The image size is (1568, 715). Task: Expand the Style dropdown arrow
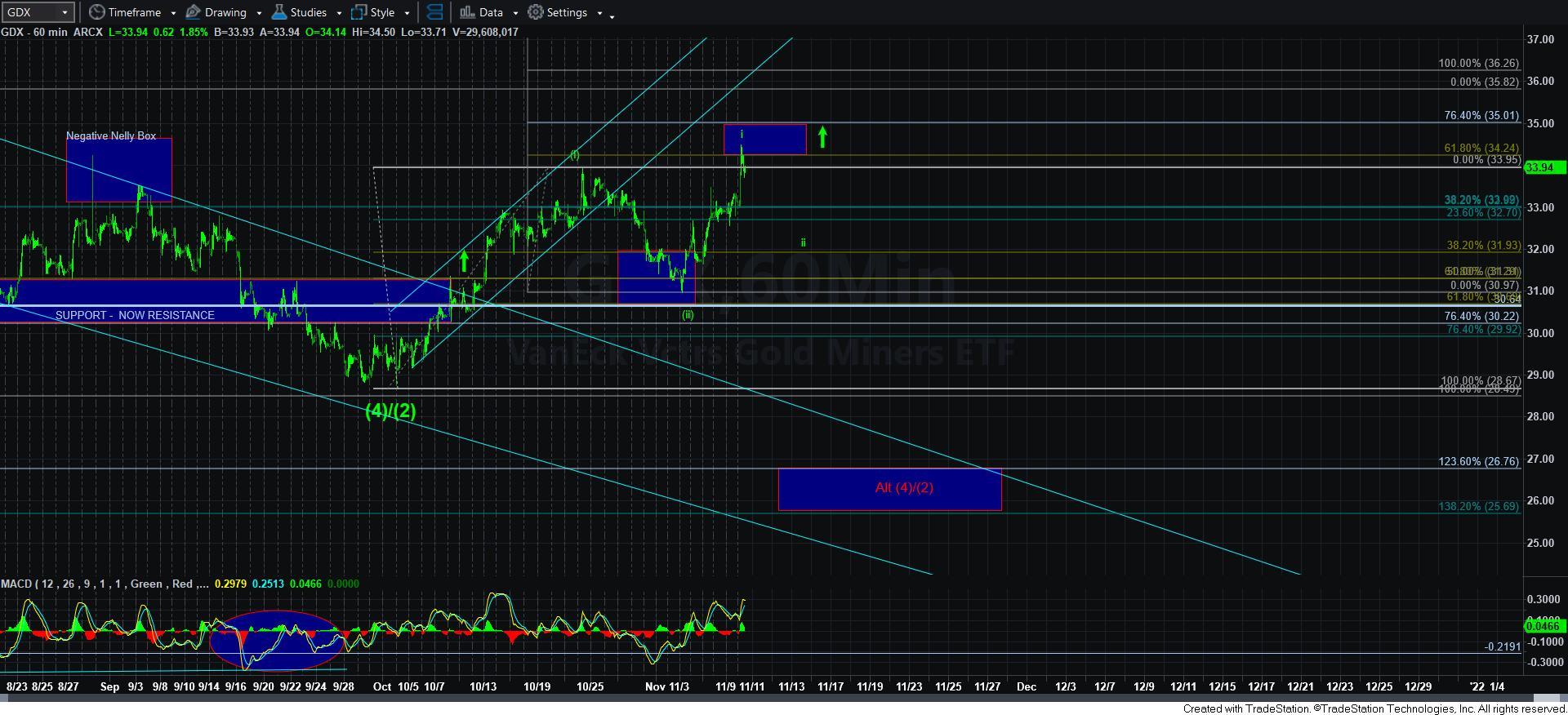click(407, 13)
